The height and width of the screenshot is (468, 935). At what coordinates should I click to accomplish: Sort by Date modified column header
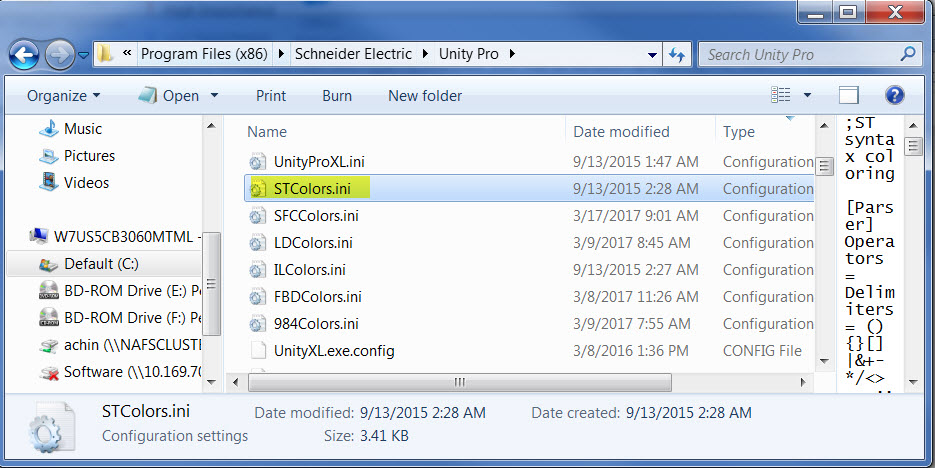coord(621,132)
